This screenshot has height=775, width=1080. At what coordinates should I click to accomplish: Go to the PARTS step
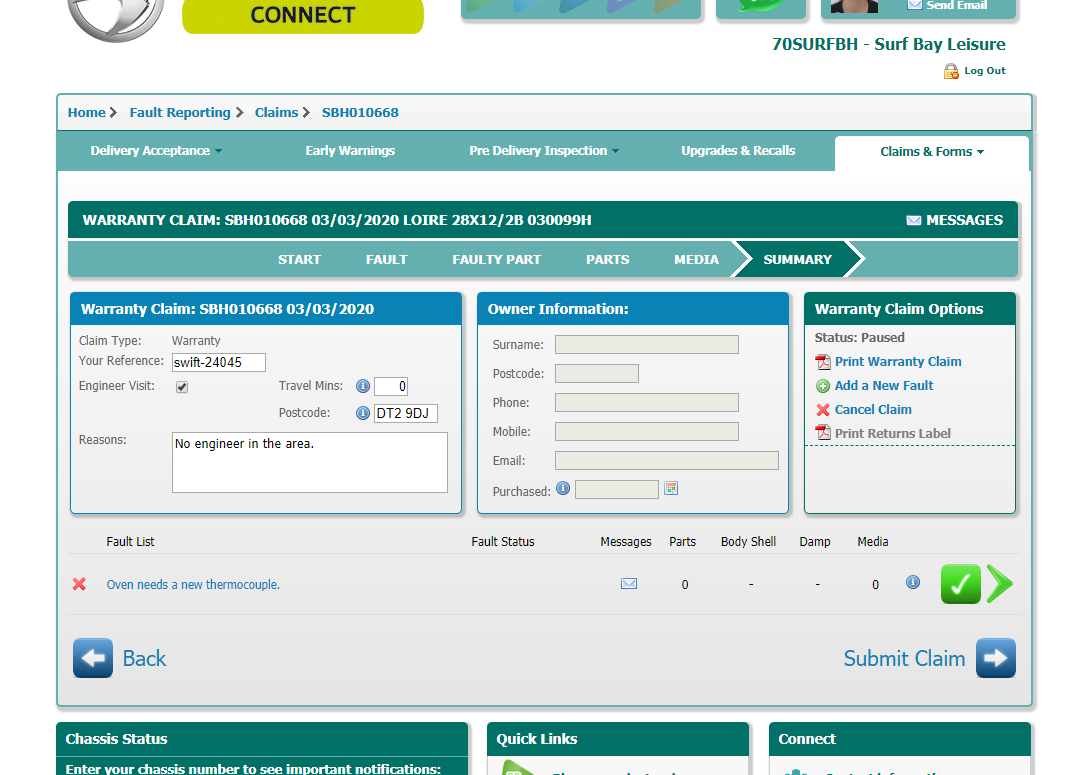pyautogui.click(x=608, y=260)
